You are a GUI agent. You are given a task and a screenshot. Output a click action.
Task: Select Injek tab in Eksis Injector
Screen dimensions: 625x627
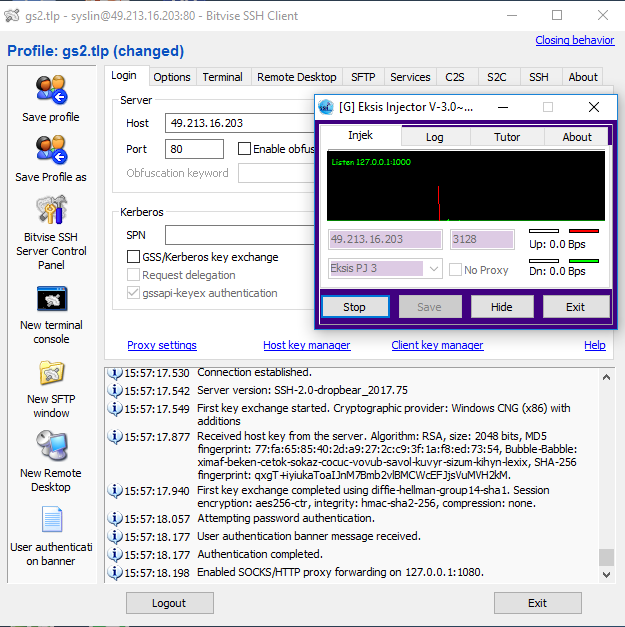click(x=360, y=135)
